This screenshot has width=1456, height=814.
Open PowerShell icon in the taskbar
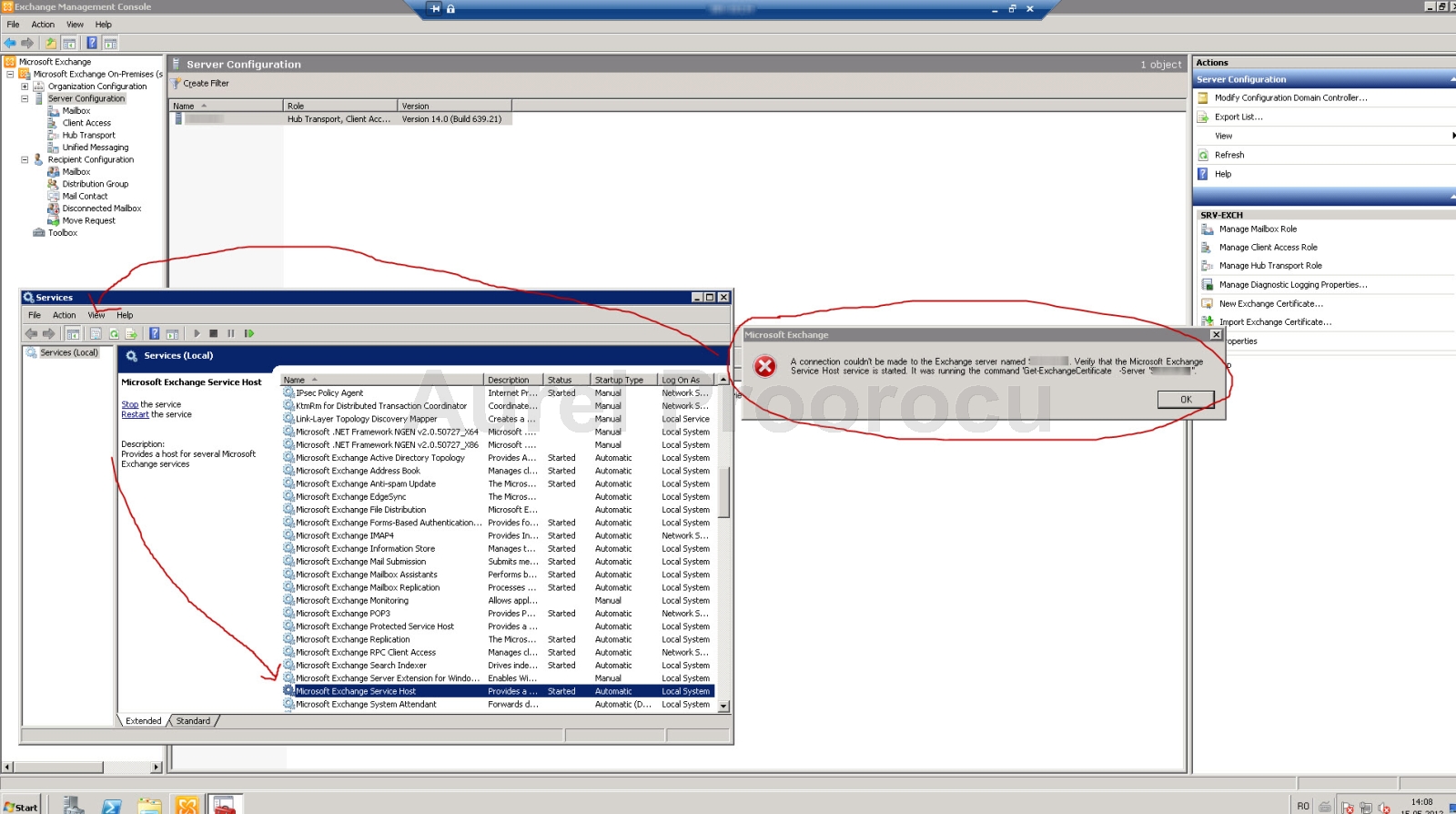[x=111, y=806]
